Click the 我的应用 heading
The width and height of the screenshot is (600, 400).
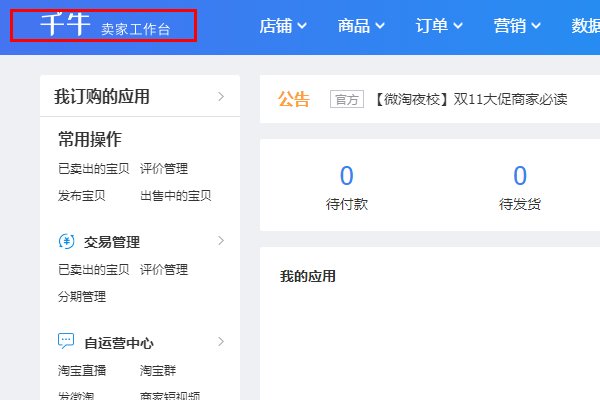tap(308, 276)
